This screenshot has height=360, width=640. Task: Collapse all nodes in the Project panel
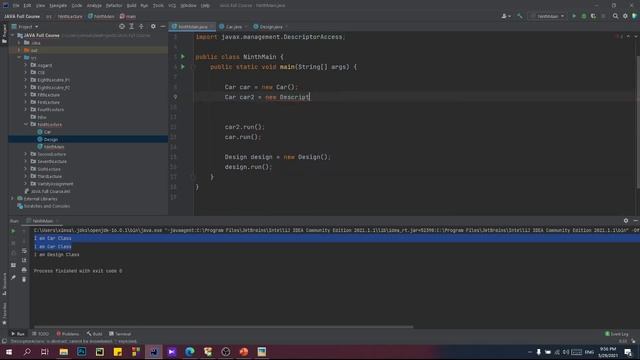[141, 27]
